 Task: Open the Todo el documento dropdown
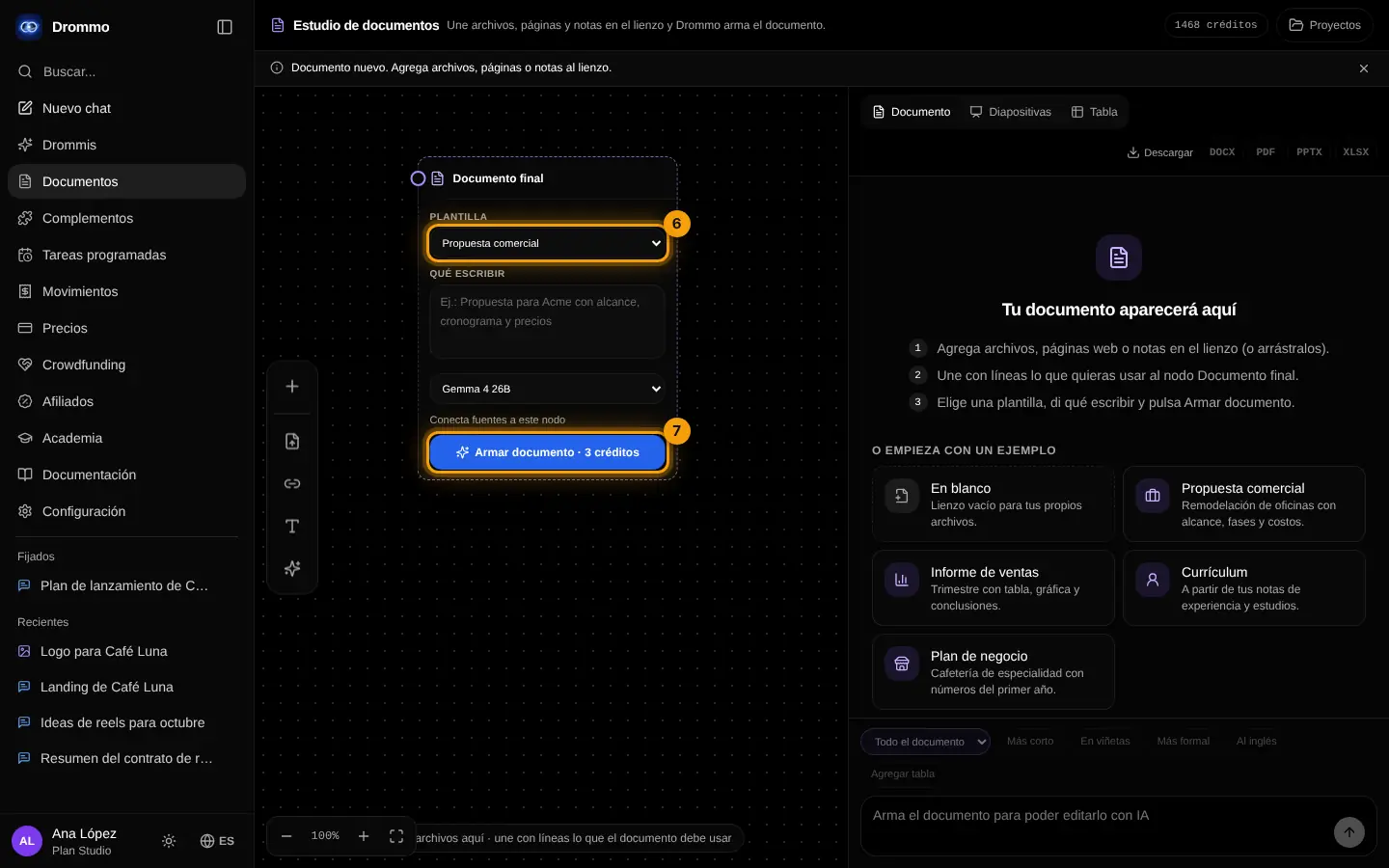coord(925,742)
